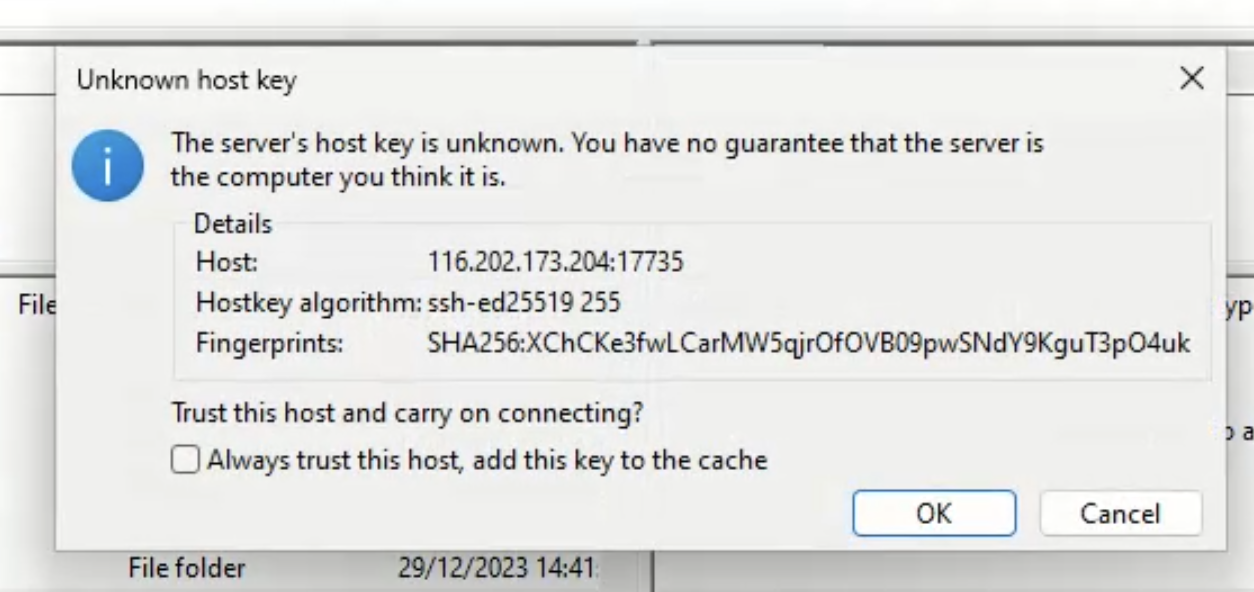Click the 'Details' group heading
The width and height of the screenshot is (1254, 592).
(x=232, y=224)
